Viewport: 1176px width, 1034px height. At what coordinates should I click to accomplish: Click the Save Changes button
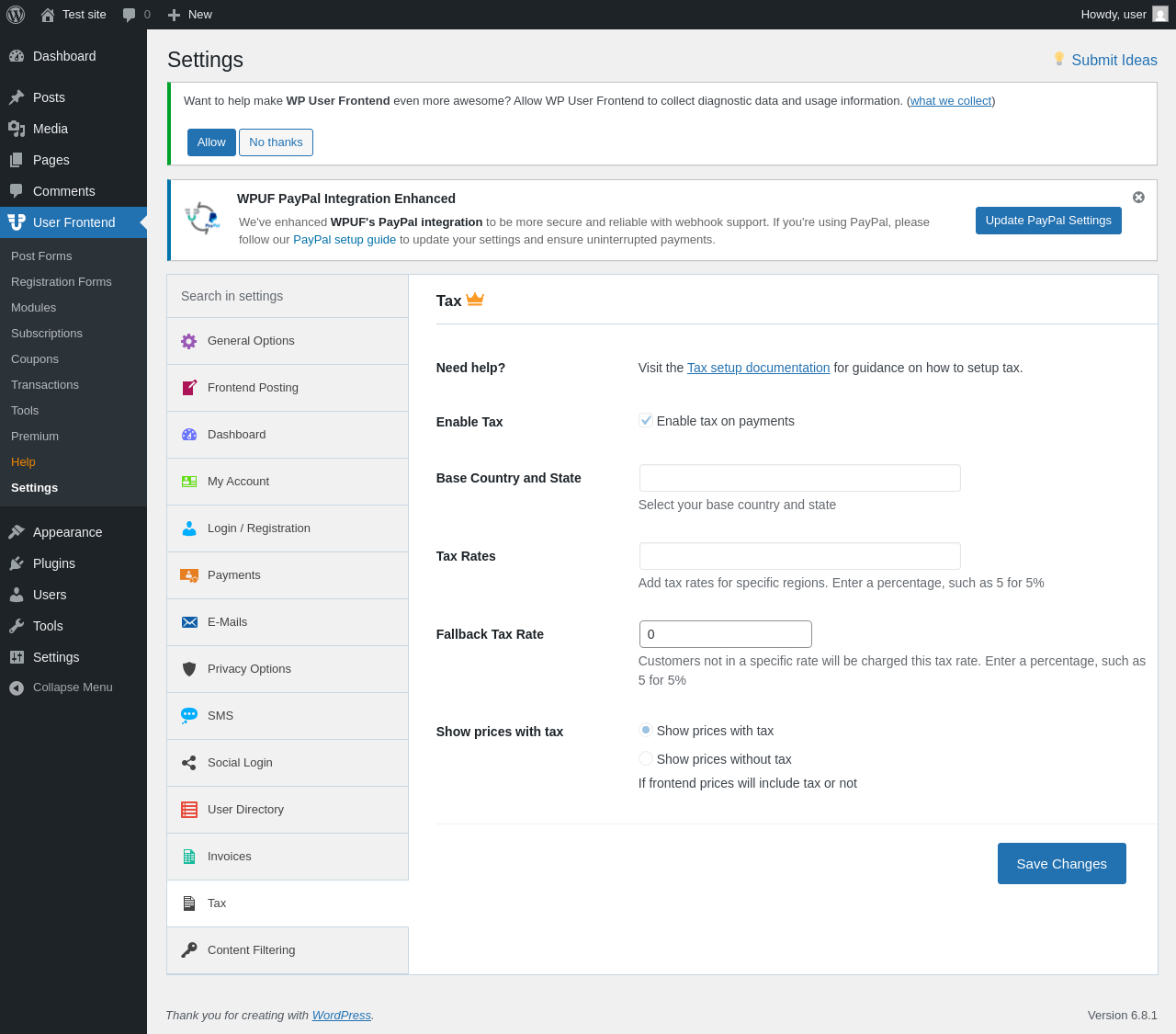(1061, 864)
